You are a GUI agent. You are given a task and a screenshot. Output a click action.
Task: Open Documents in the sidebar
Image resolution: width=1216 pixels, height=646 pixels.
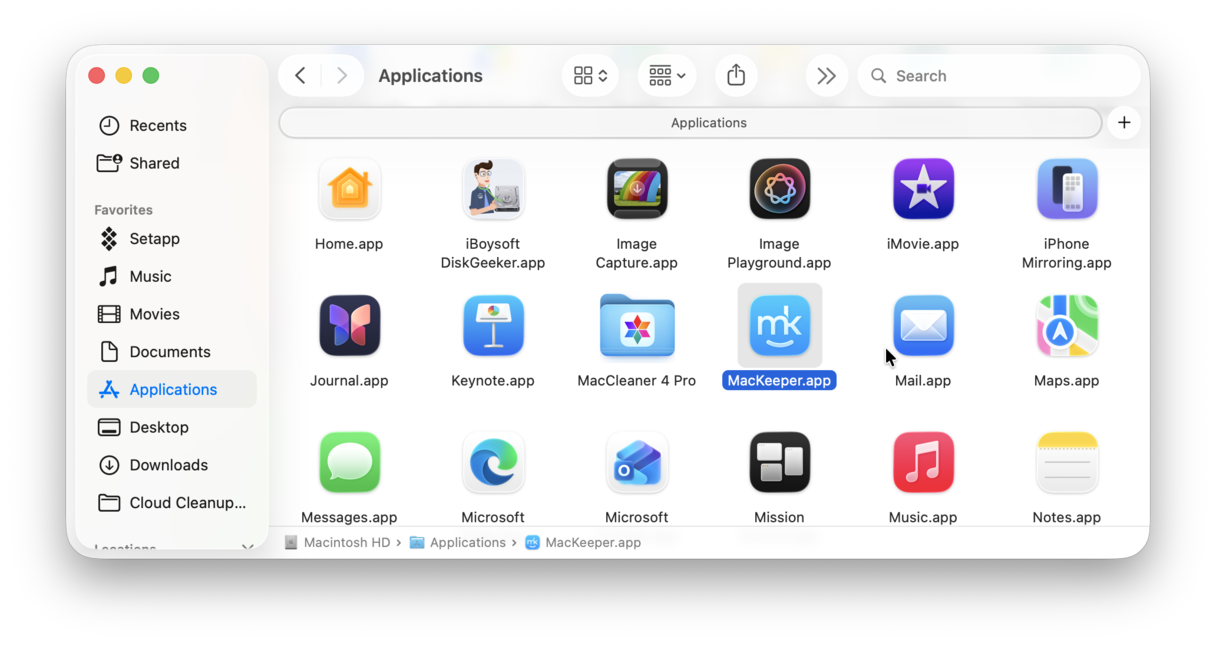172,352
